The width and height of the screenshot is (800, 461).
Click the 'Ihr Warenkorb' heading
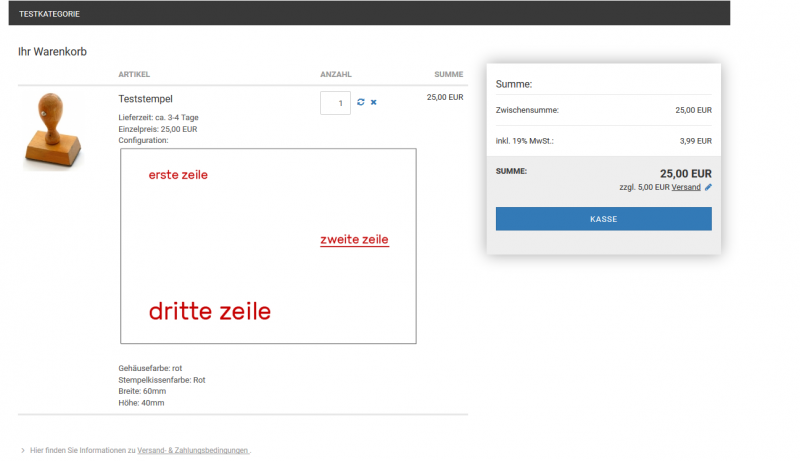tap(53, 52)
